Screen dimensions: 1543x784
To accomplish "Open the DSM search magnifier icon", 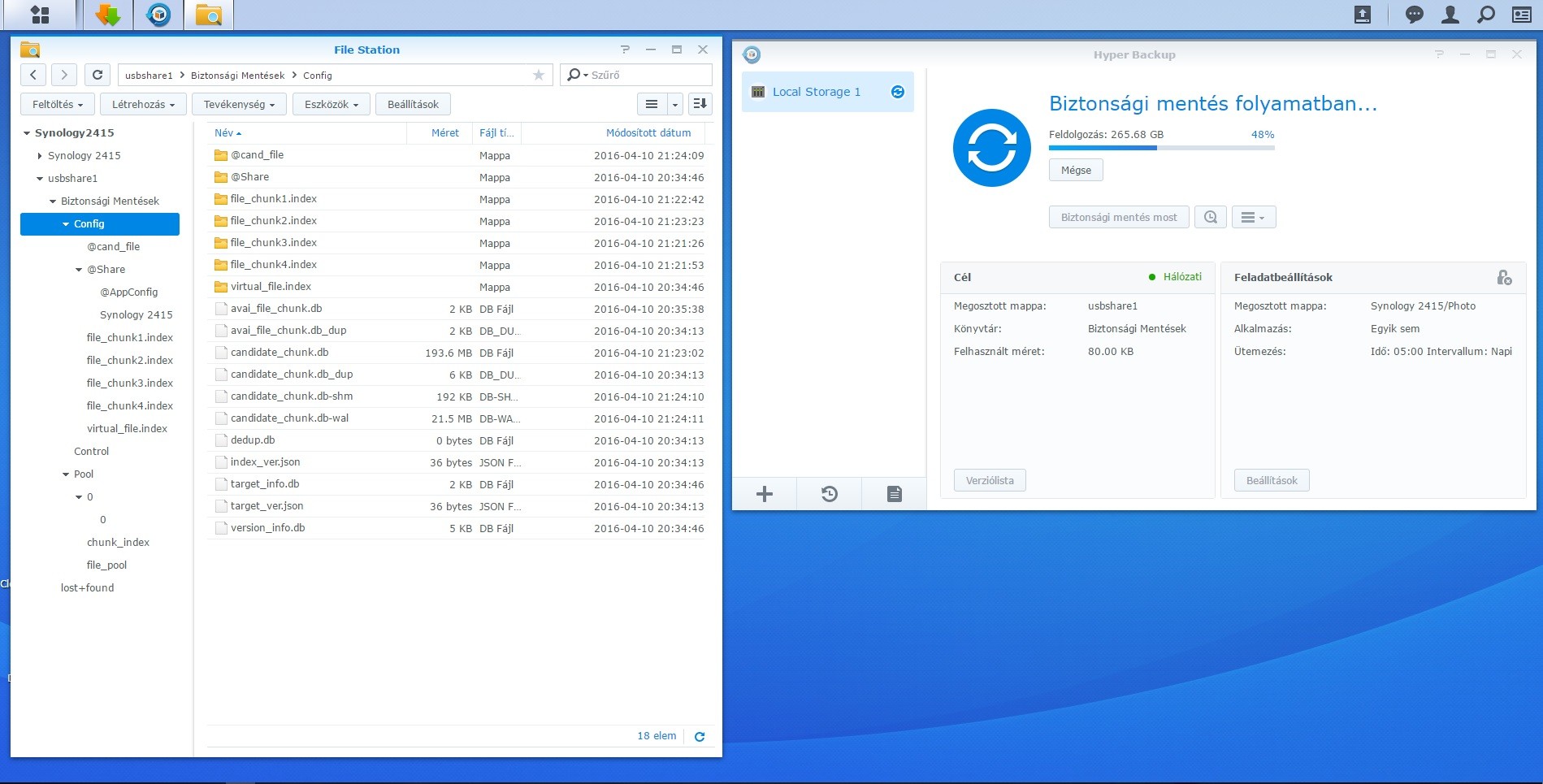I will coord(1485,15).
